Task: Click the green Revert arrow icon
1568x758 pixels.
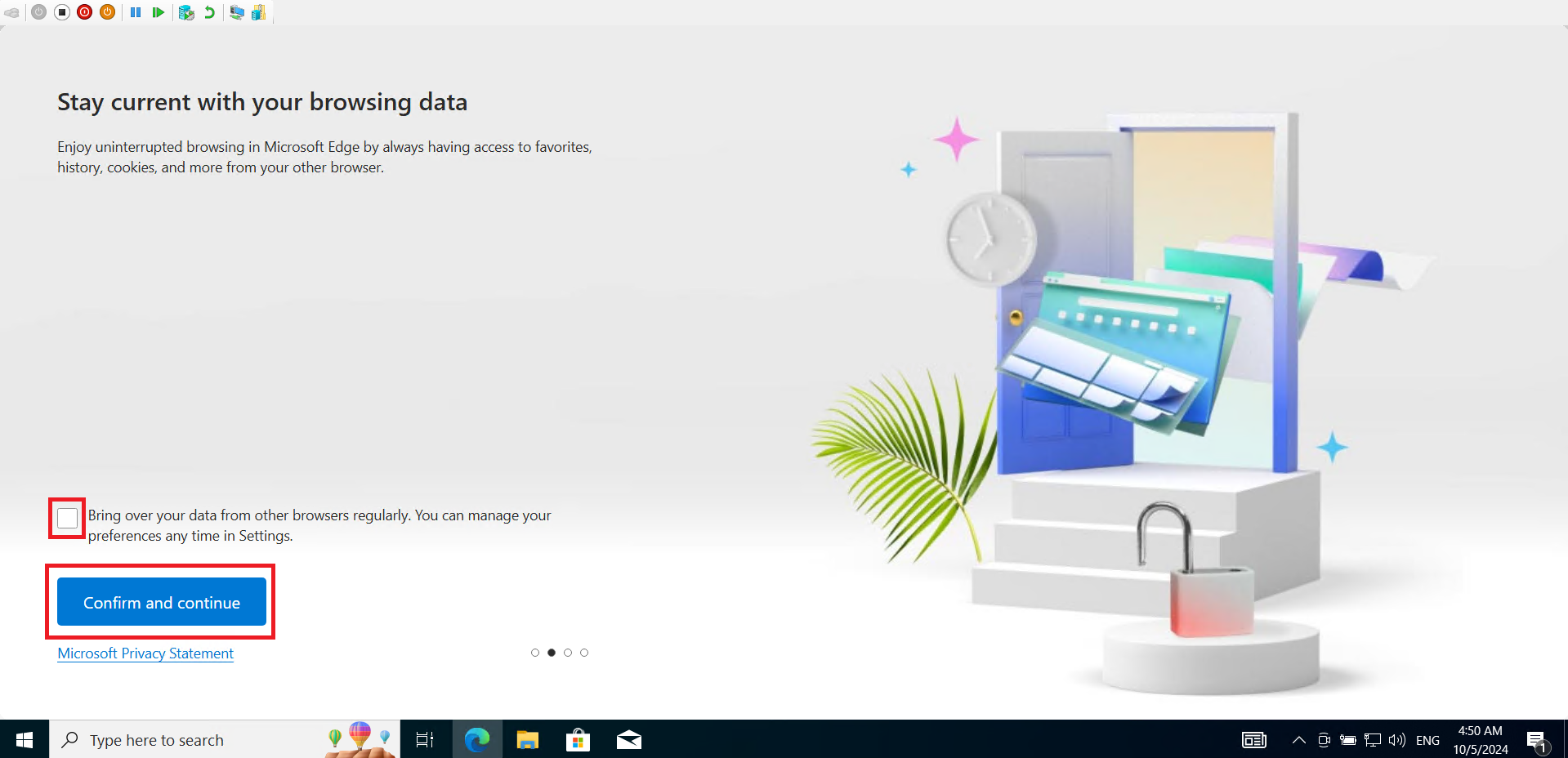Action: (x=209, y=12)
